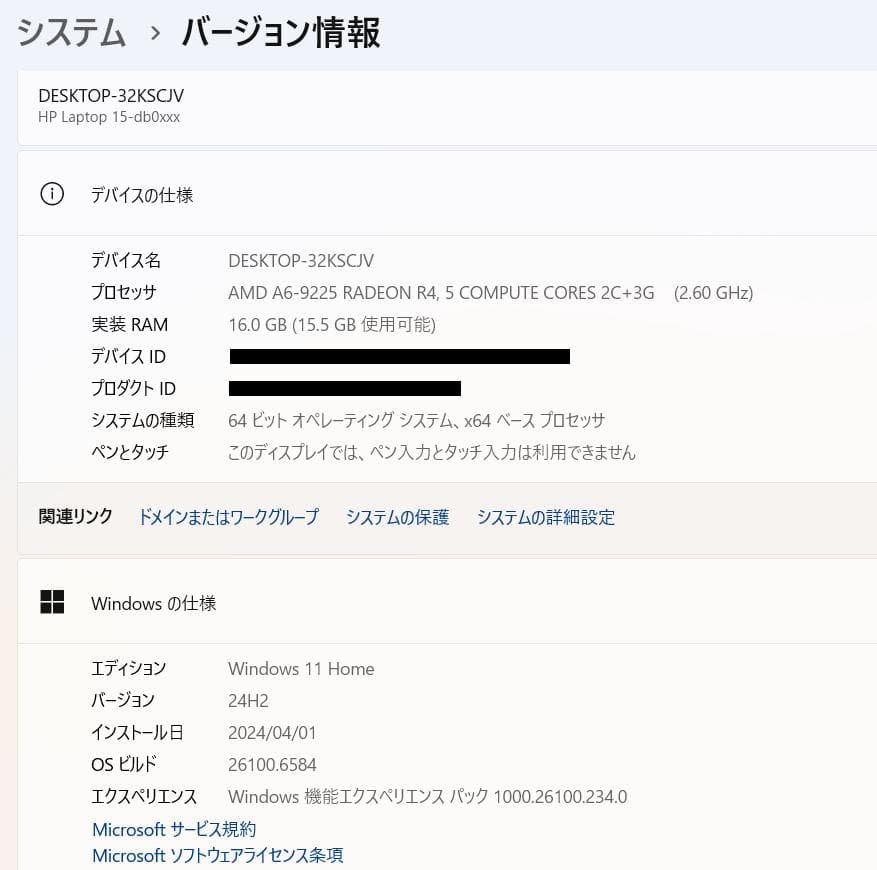
Task: Open Microsoft ソフトウェアライセンス条項
Action: coord(217,855)
